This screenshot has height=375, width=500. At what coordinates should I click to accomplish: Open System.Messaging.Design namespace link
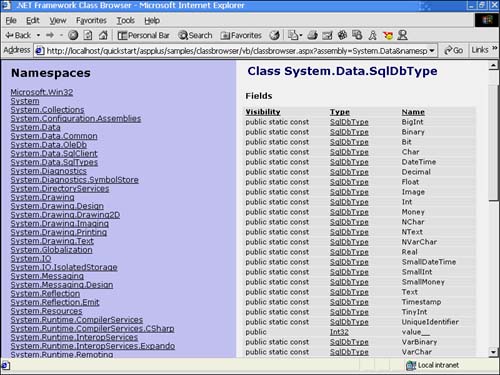62,285
